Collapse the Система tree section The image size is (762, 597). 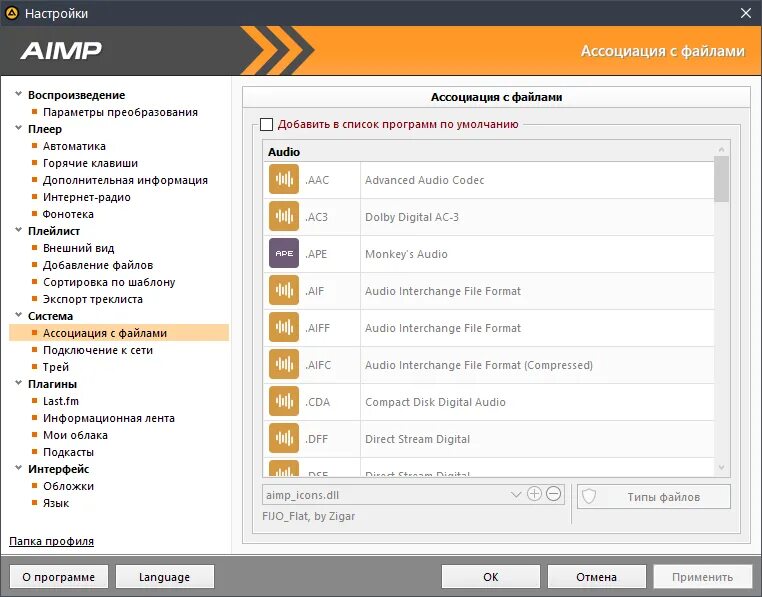tap(18, 315)
